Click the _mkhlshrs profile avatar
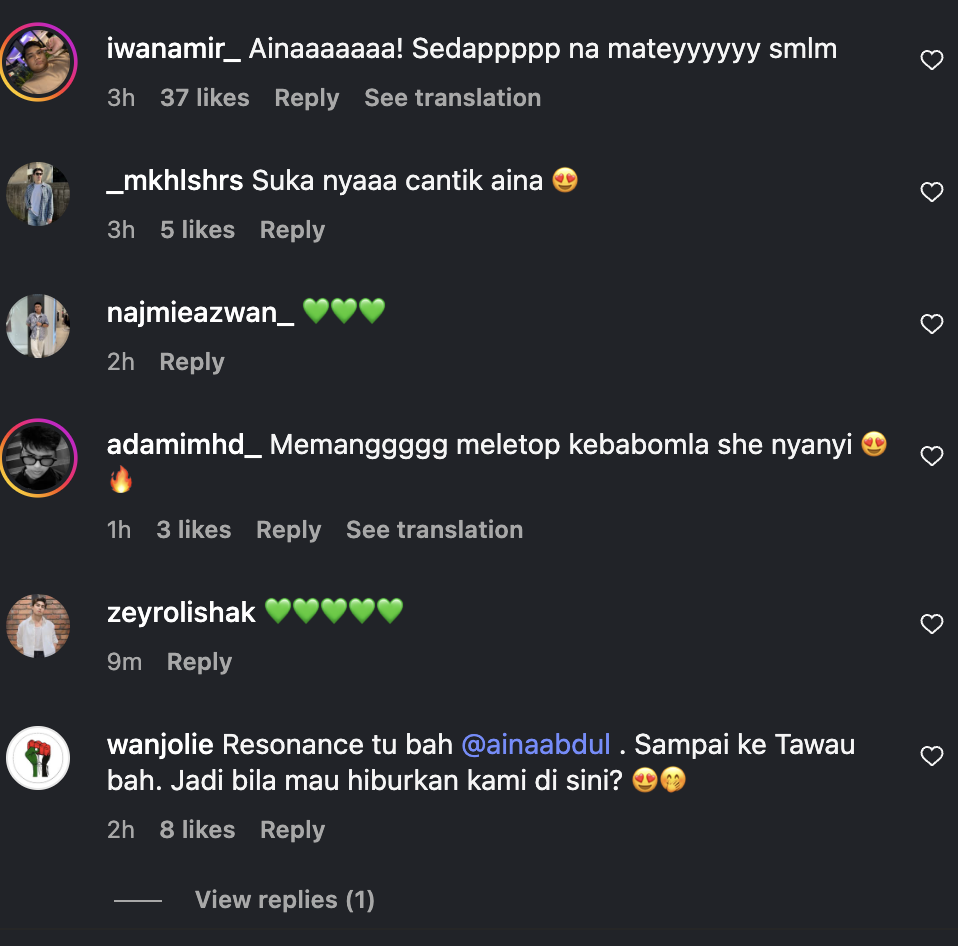 coord(38,194)
